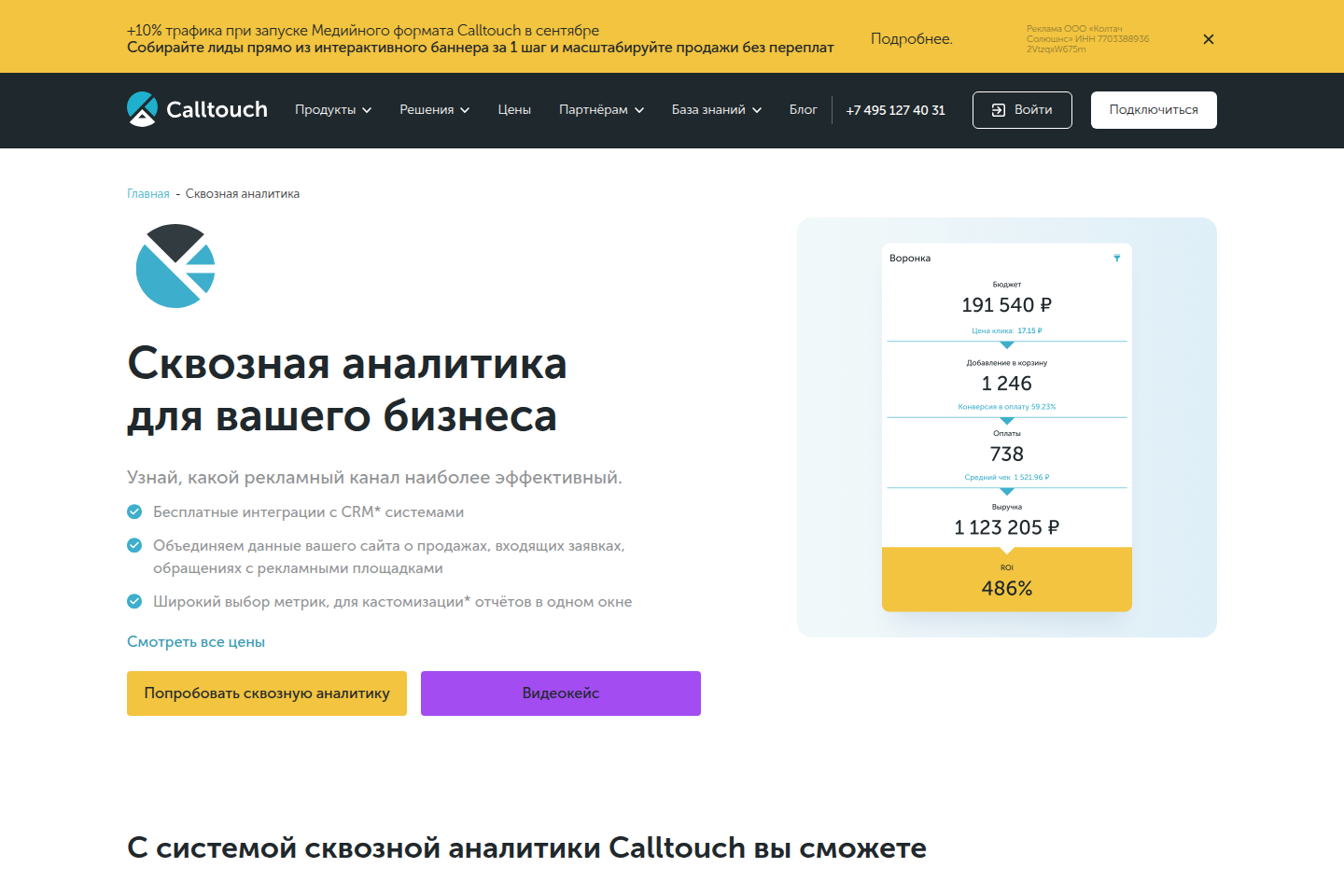This screenshot has height=896, width=1344.
Task: Click the Партнёрам menu label
Action: pyautogui.click(x=594, y=110)
